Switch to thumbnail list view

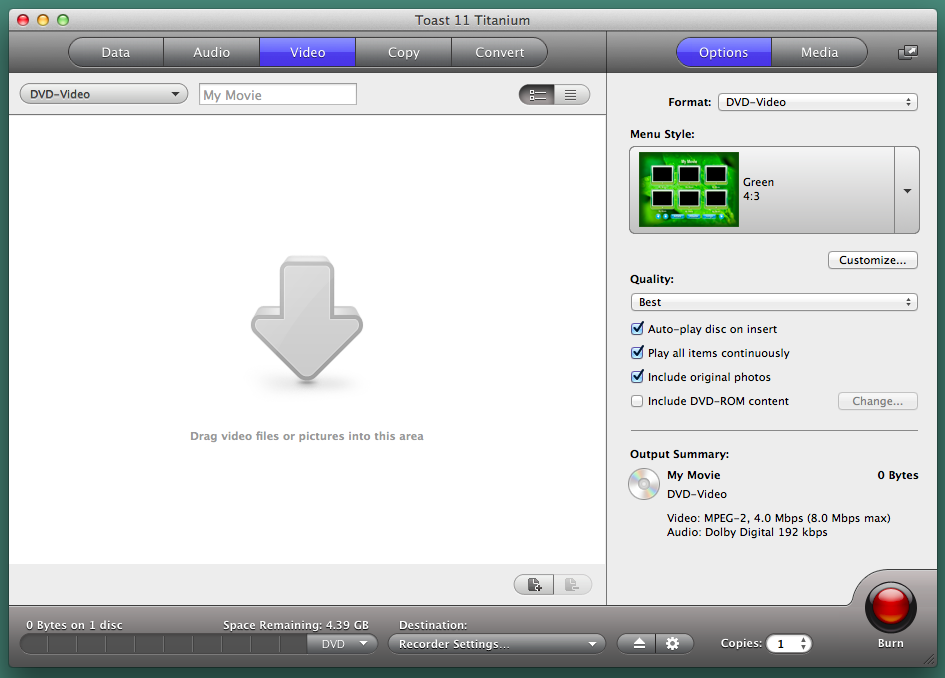coord(537,95)
